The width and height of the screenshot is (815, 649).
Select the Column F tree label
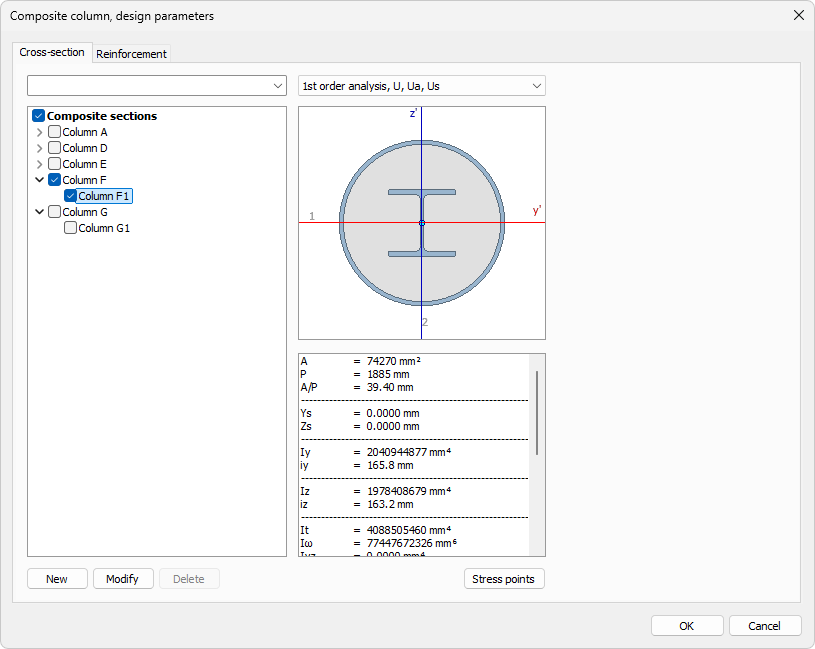tap(84, 180)
